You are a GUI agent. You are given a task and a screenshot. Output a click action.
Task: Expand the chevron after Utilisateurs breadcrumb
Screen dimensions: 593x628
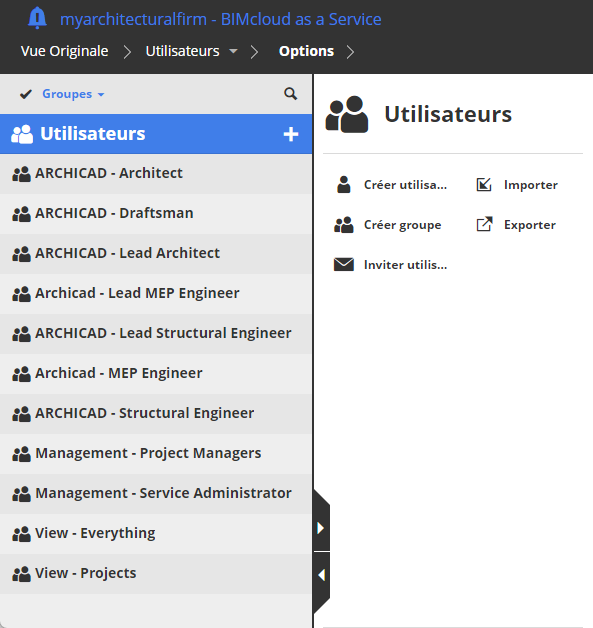pyautogui.click(x=254, y=52)
